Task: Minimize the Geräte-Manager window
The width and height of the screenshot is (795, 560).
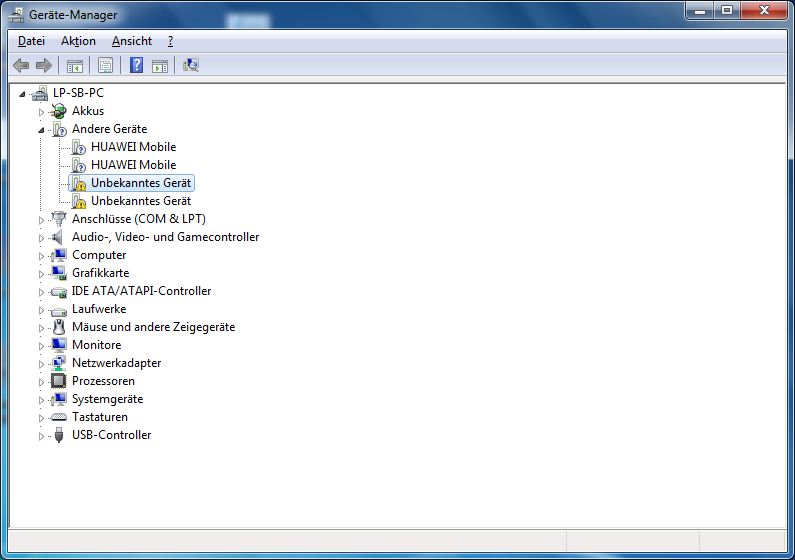Action: (700, 11)
